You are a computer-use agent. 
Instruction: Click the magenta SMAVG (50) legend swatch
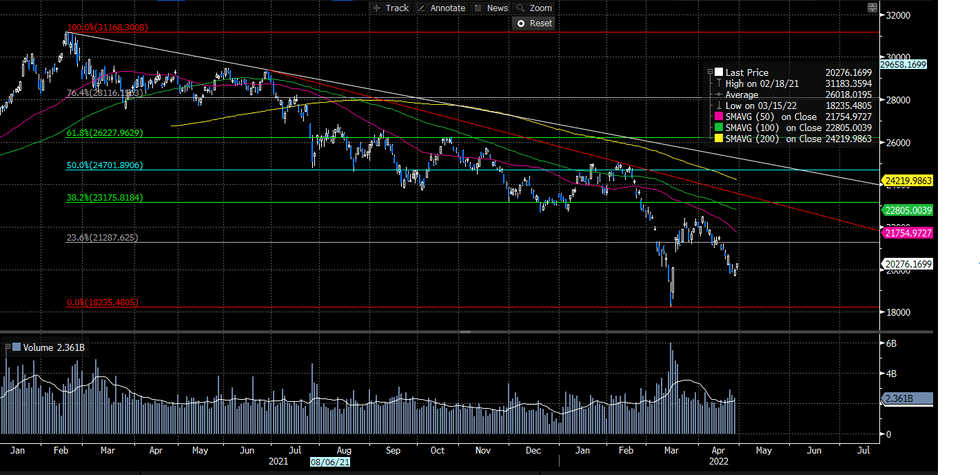point(718,117)
